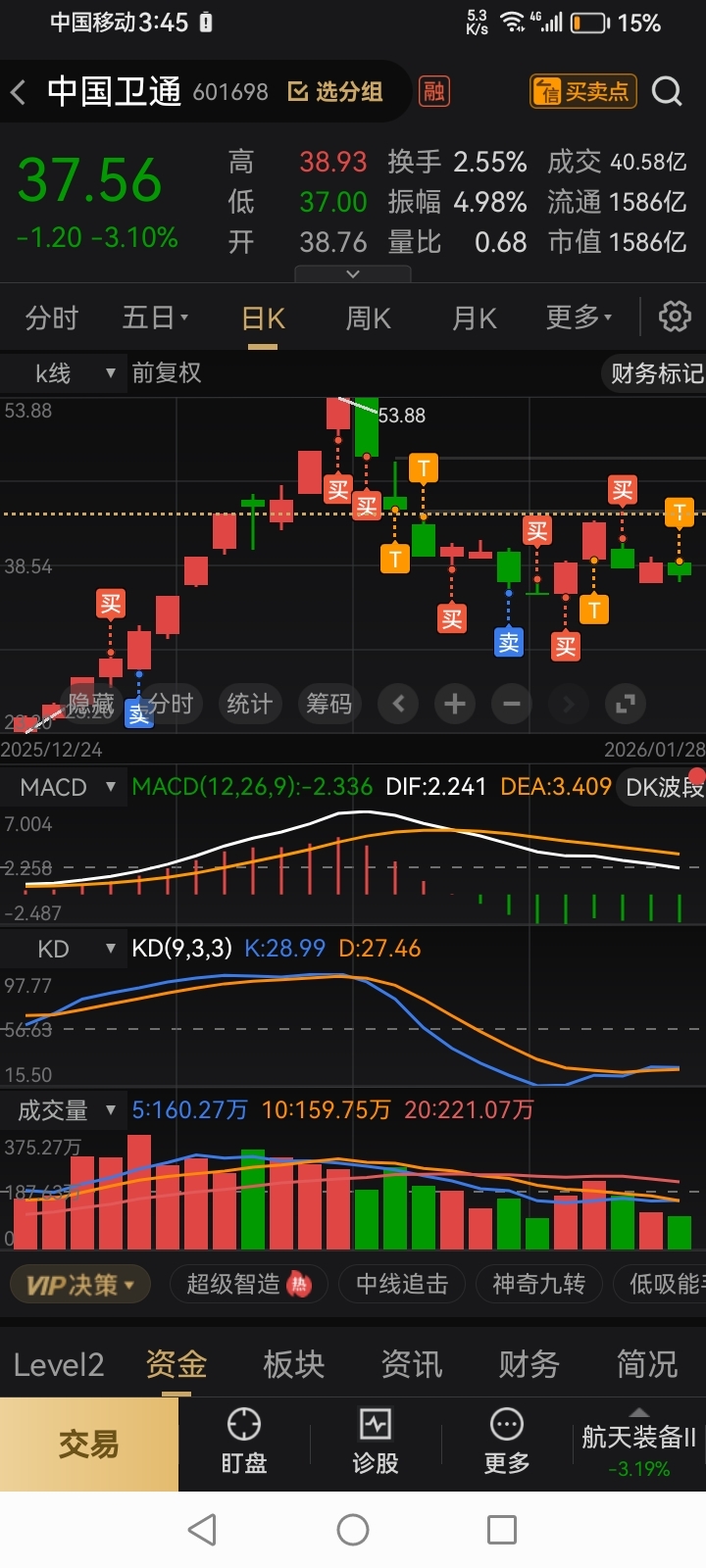Tap the 分时 button in chart toolbar
Image resolution: width=706 pixels, height=1568 pixels.
(171, 704)
